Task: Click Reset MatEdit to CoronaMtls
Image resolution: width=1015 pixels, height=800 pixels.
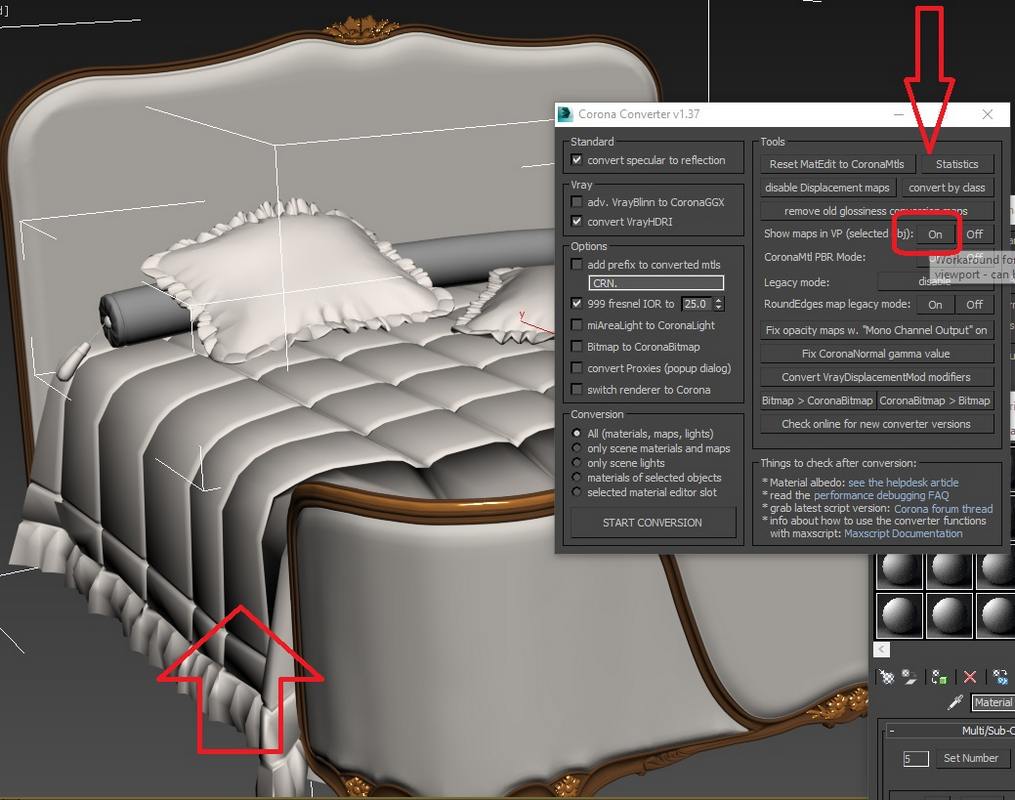Action: click(x=837, y=164)
